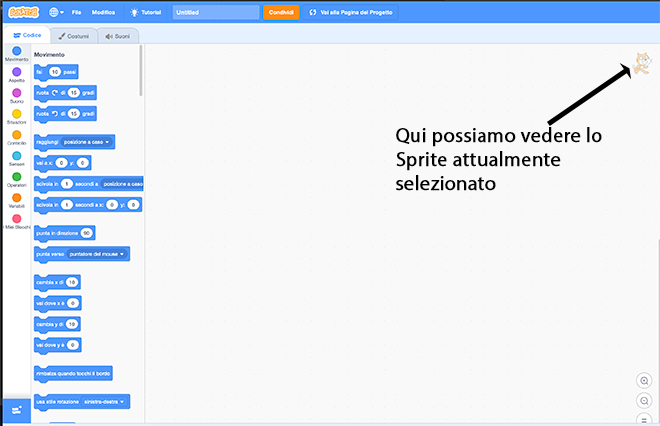Open the globe language selector

54,12
